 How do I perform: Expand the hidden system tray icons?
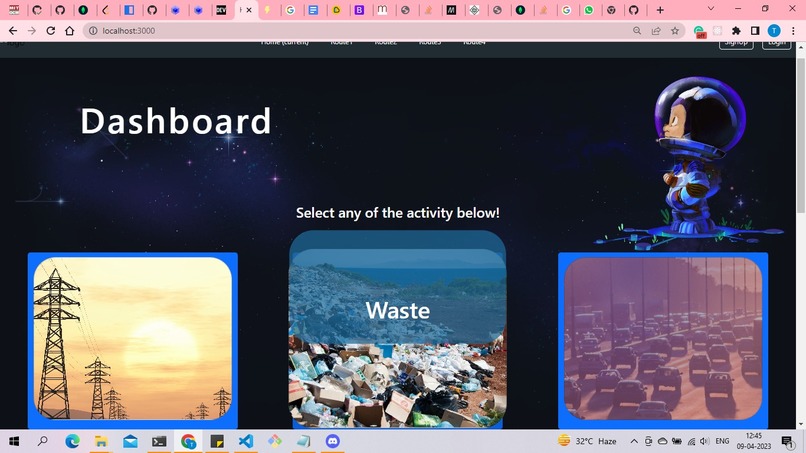point(634,441)
